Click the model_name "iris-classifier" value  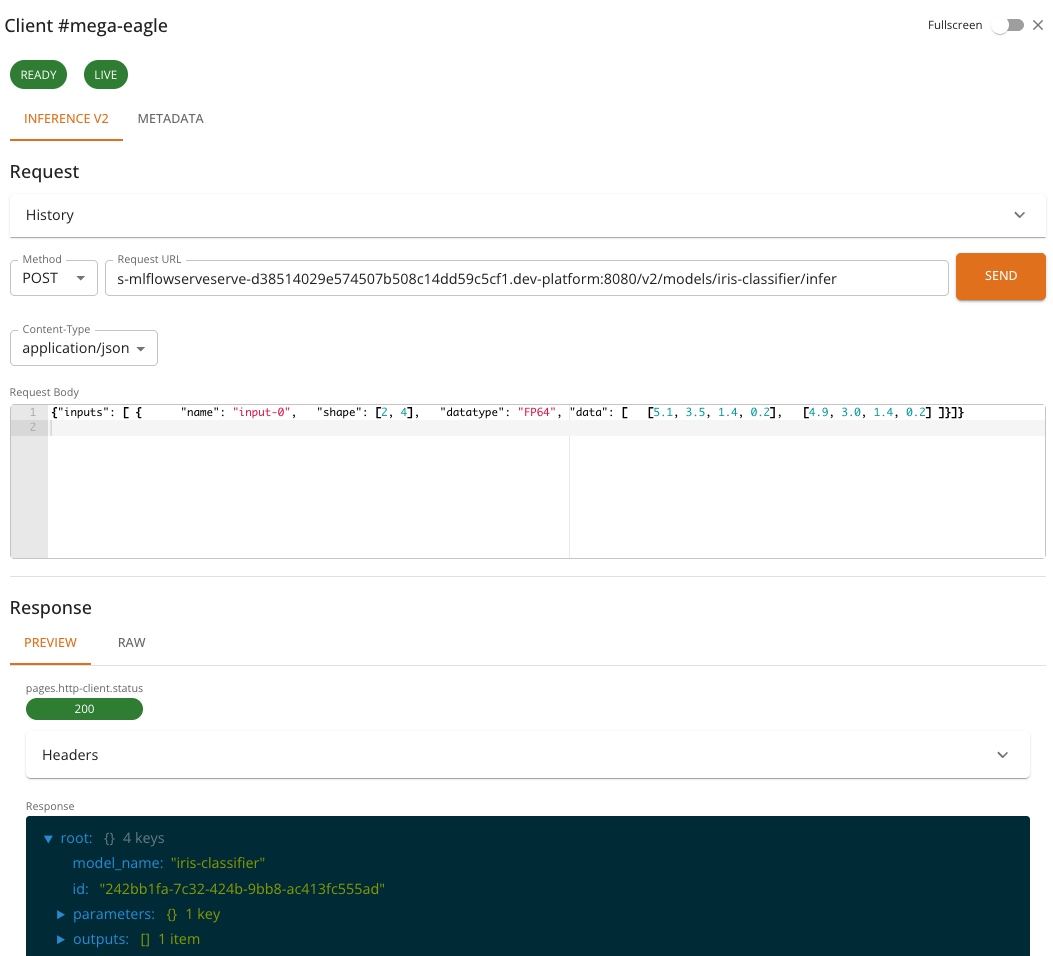[218, 863]
